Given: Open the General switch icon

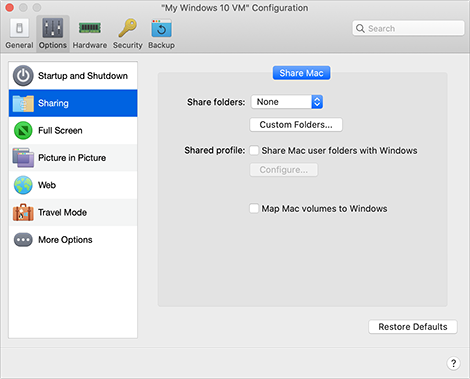Looking at the screenshot, I should (19, 28).
